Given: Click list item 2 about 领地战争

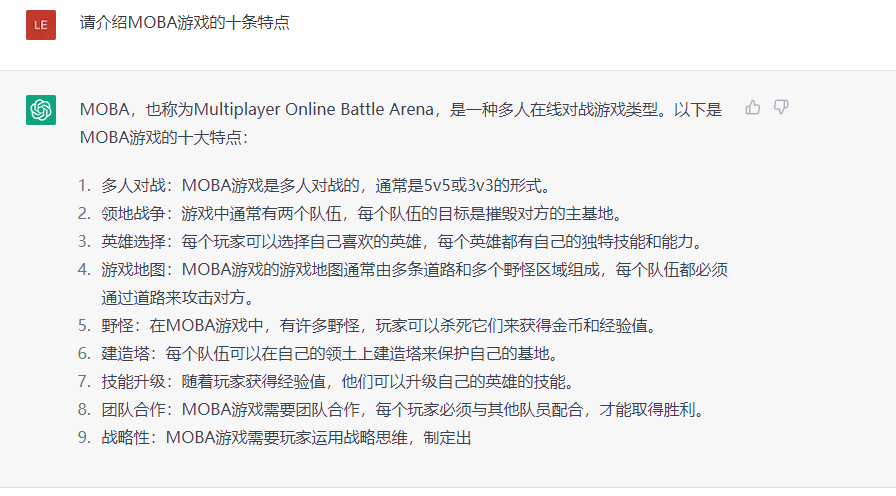Looking at the screenshot, I should click(362, 214).
